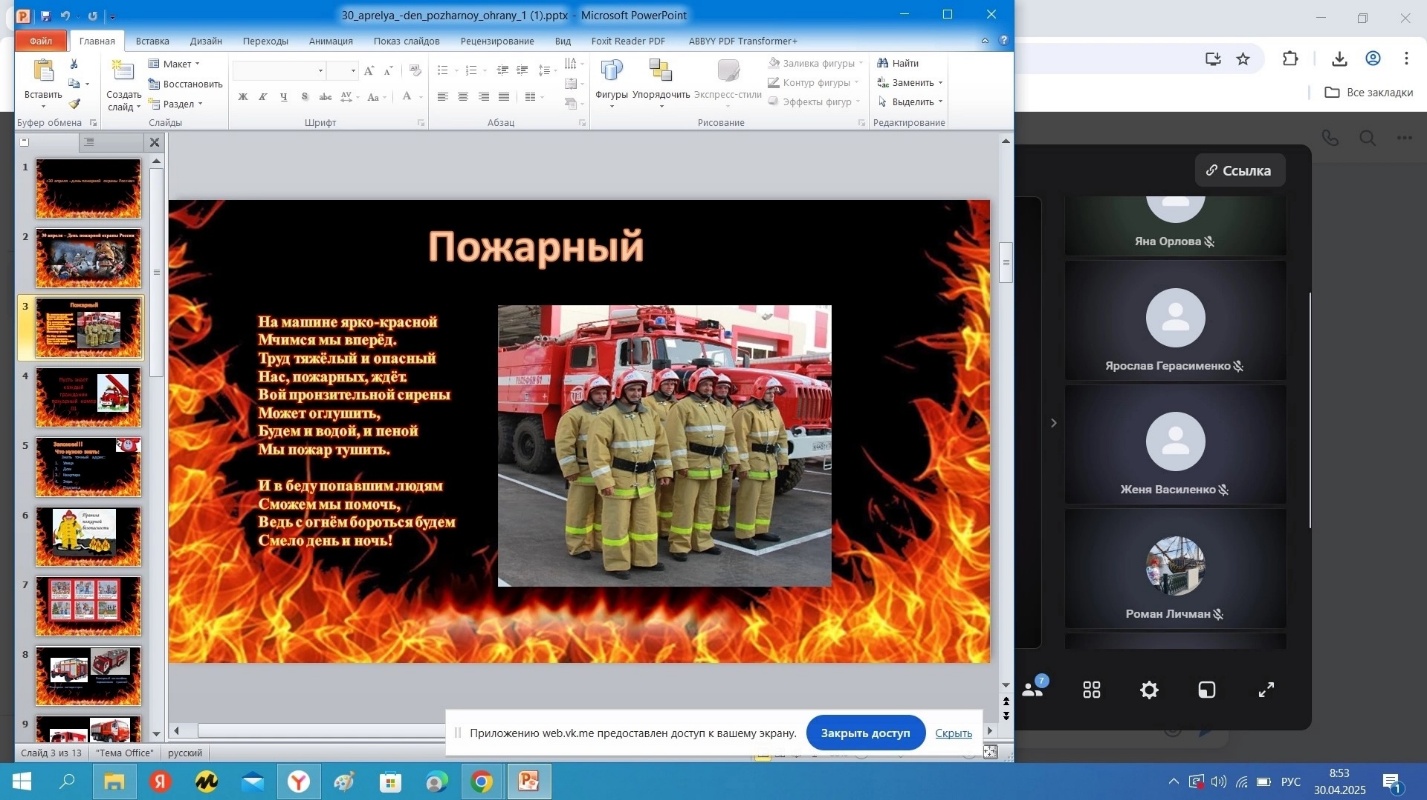Open the Рецензирование tab
This screenshot has width=1427, height=800.
point(497,41)
